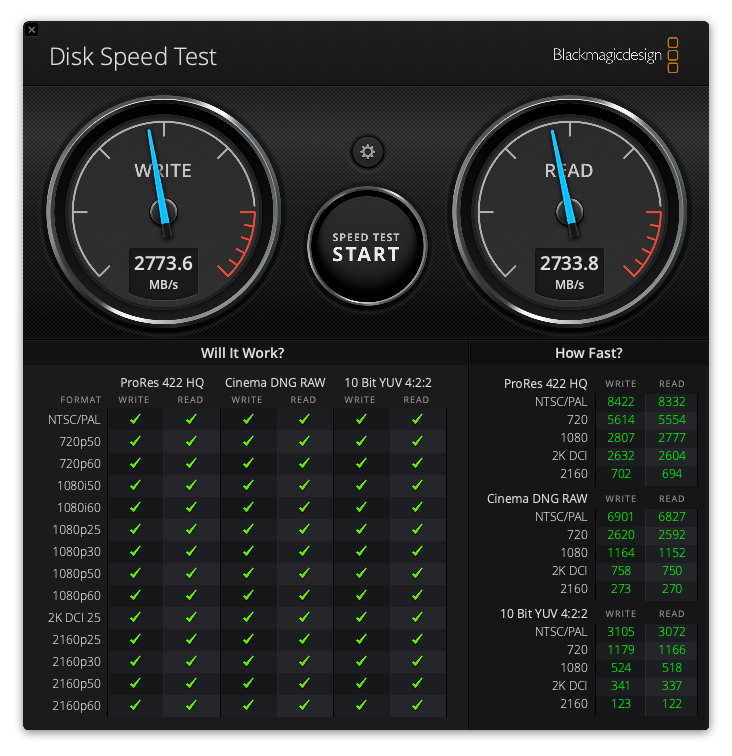Open the settings gear between the gauges
732x756 pixels.
pos(367,152)
